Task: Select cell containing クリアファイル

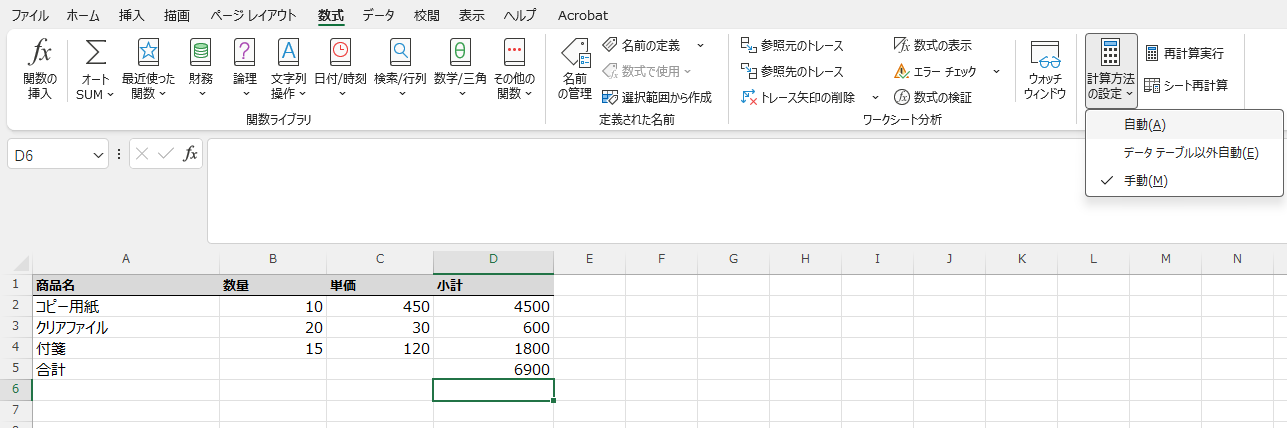Action: coord(125,327)
